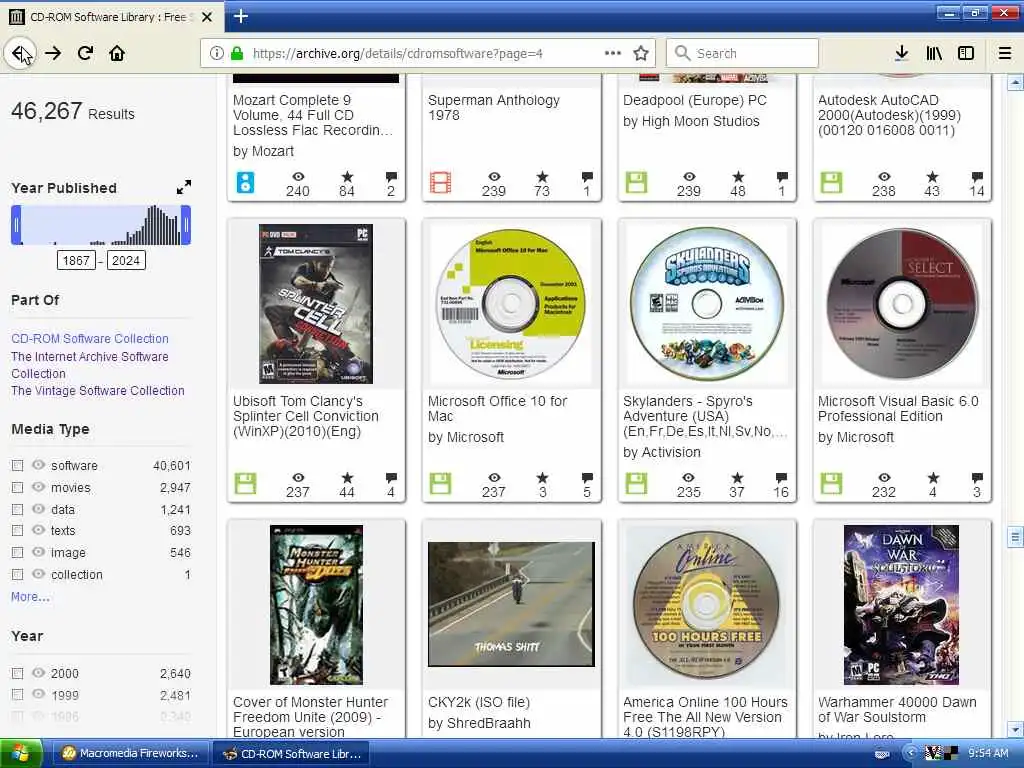
Task: Check the texts media type checkbox
Action: coord(18,530)
